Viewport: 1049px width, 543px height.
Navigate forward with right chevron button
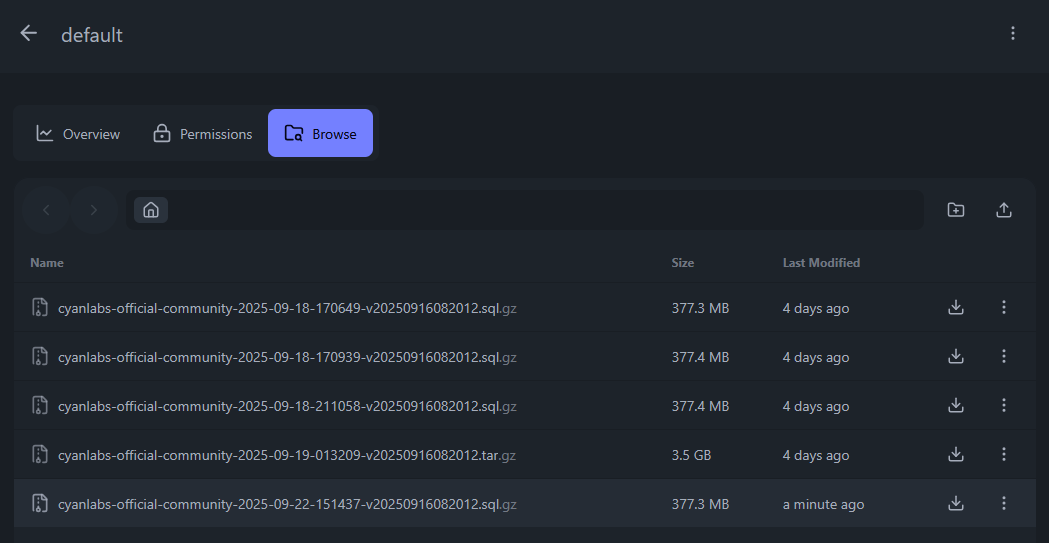pos(94,210)
